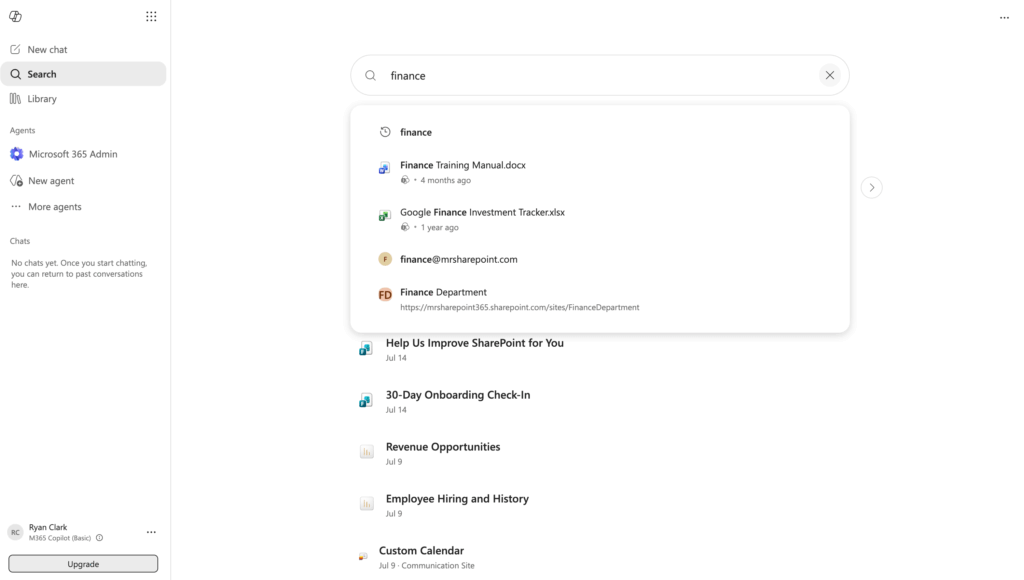Click the New chat compose icon
Viewport: 1024px width, 580px height.
[x=16, y=49]
